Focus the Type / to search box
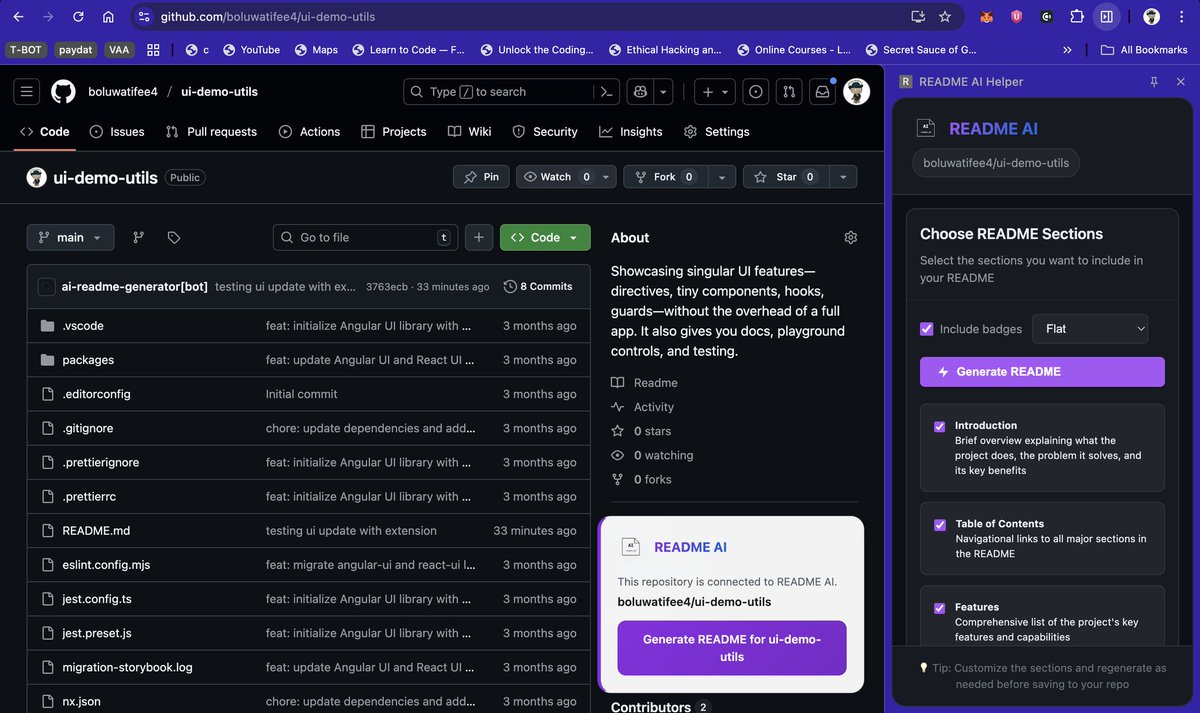The width and height of the screenshot is (1200, 713). tap(498, 91)
